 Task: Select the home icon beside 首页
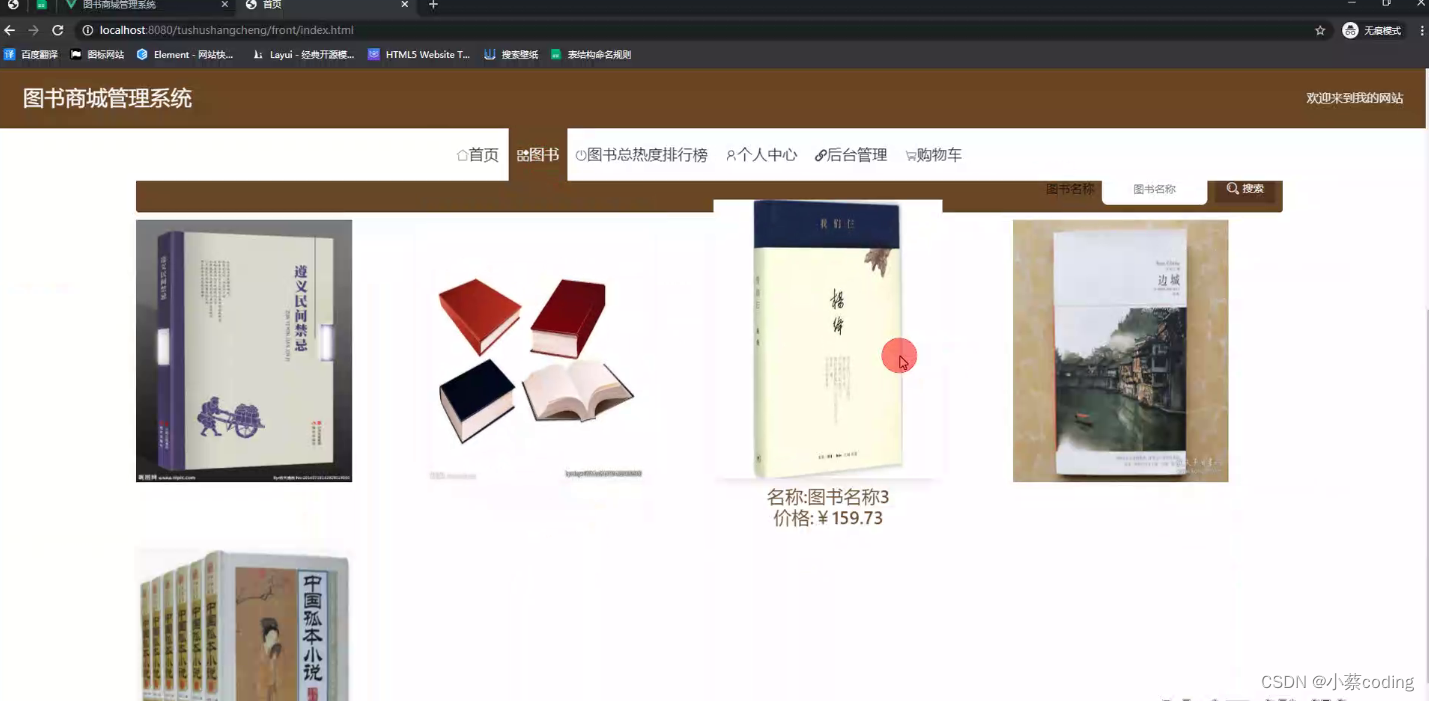(461, 155)
